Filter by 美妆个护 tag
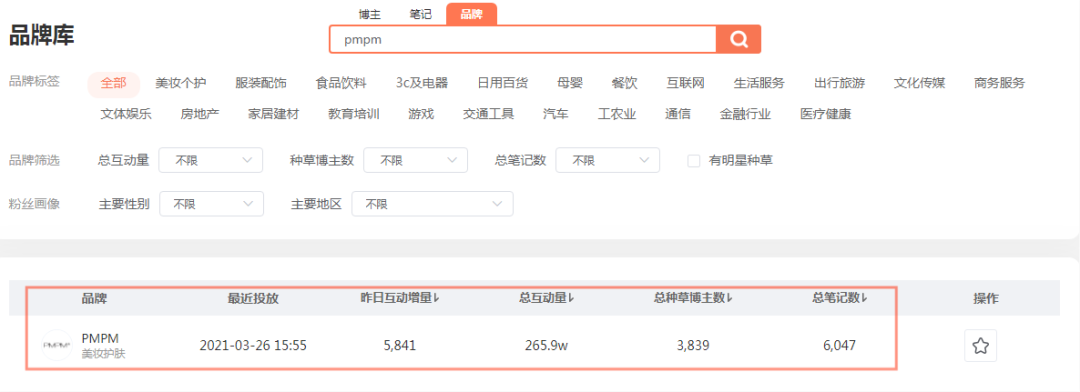This screenshot has height=392, width=1080. [180, 83]
